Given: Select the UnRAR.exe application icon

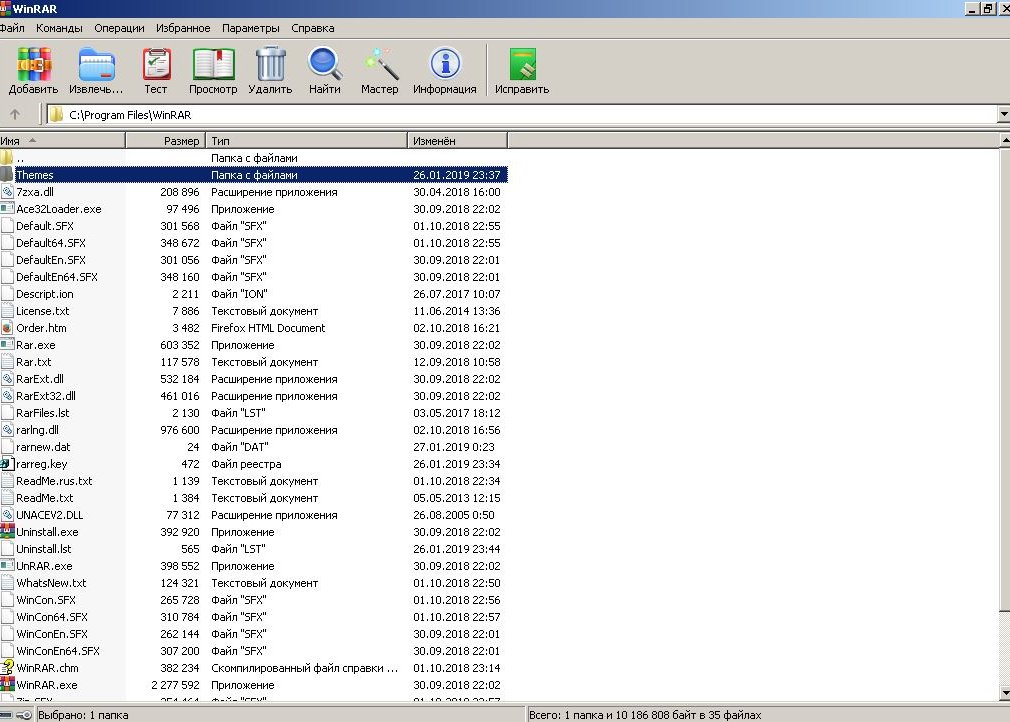Looking at the screenshot, I should click(x=6, y=566).
